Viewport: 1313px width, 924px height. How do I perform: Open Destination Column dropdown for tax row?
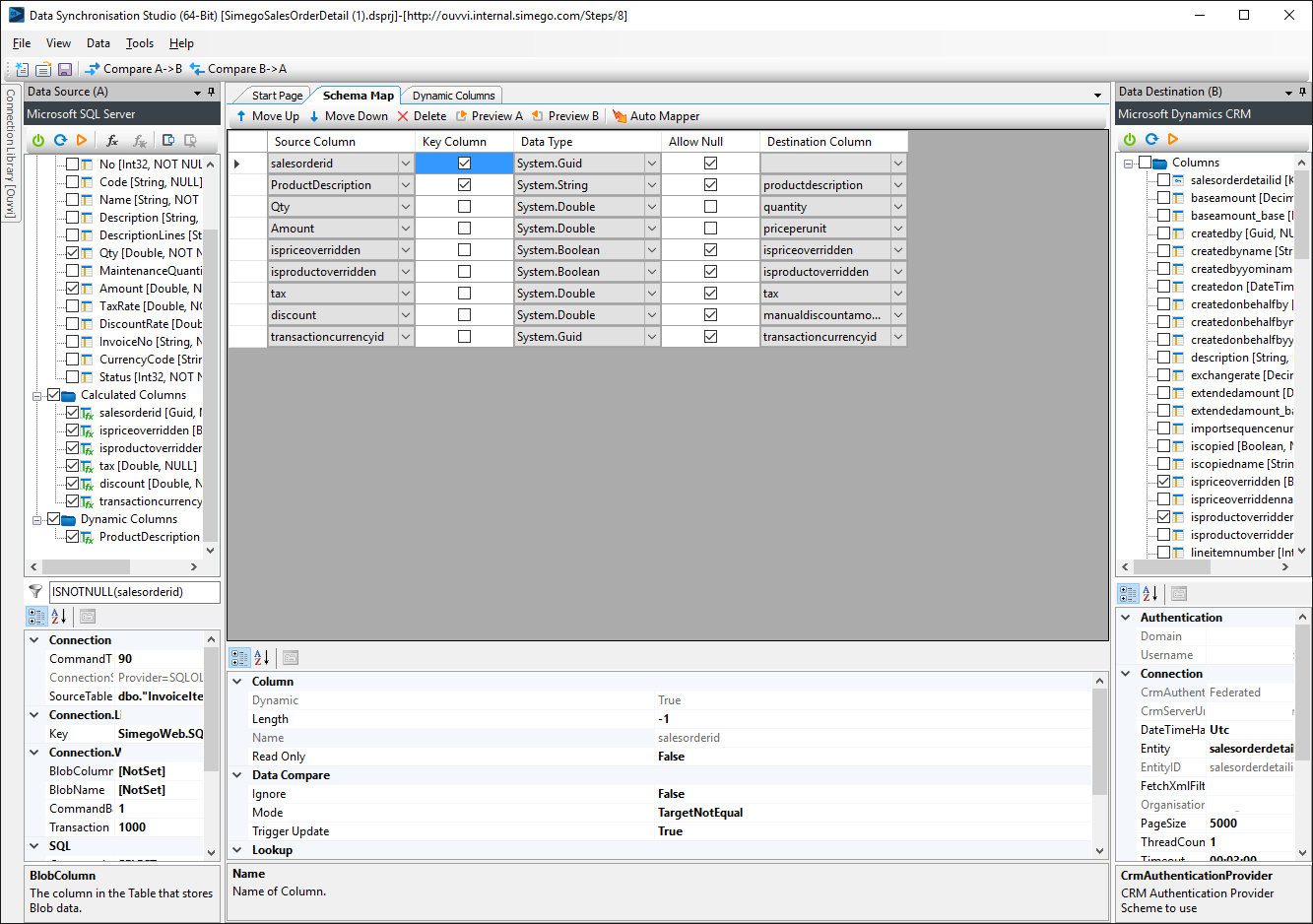(897, 294)
